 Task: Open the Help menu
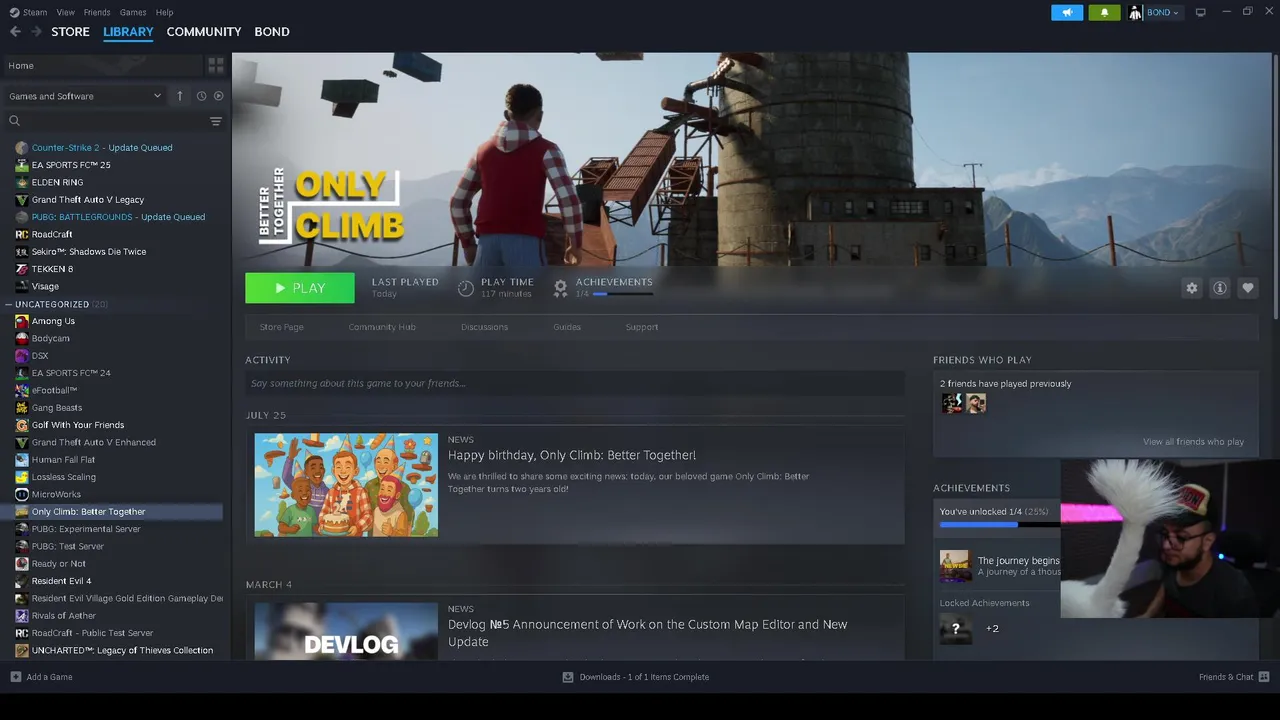164,12
